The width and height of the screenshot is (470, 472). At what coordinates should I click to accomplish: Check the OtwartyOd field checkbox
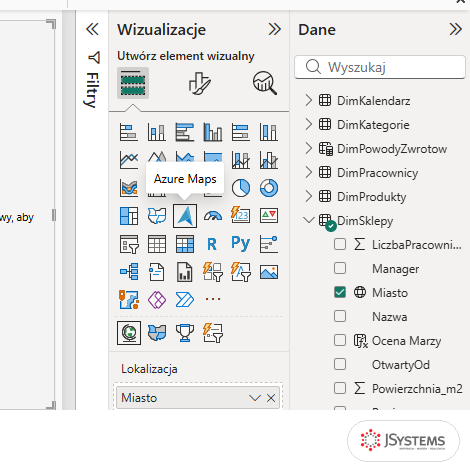pyautogui.click(x=340, y=364)
